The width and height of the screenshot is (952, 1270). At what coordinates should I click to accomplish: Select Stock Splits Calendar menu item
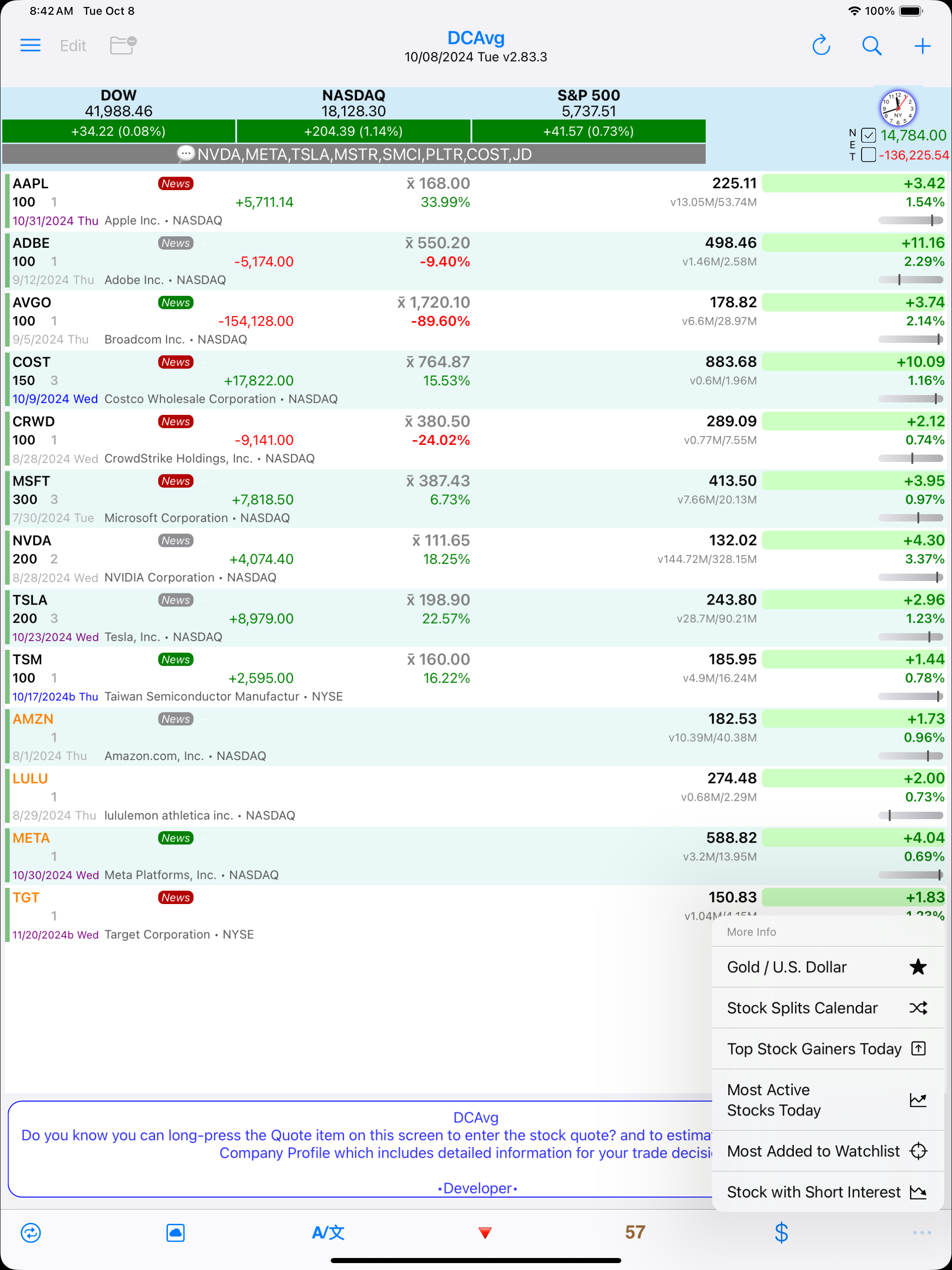coord(827,1007)
